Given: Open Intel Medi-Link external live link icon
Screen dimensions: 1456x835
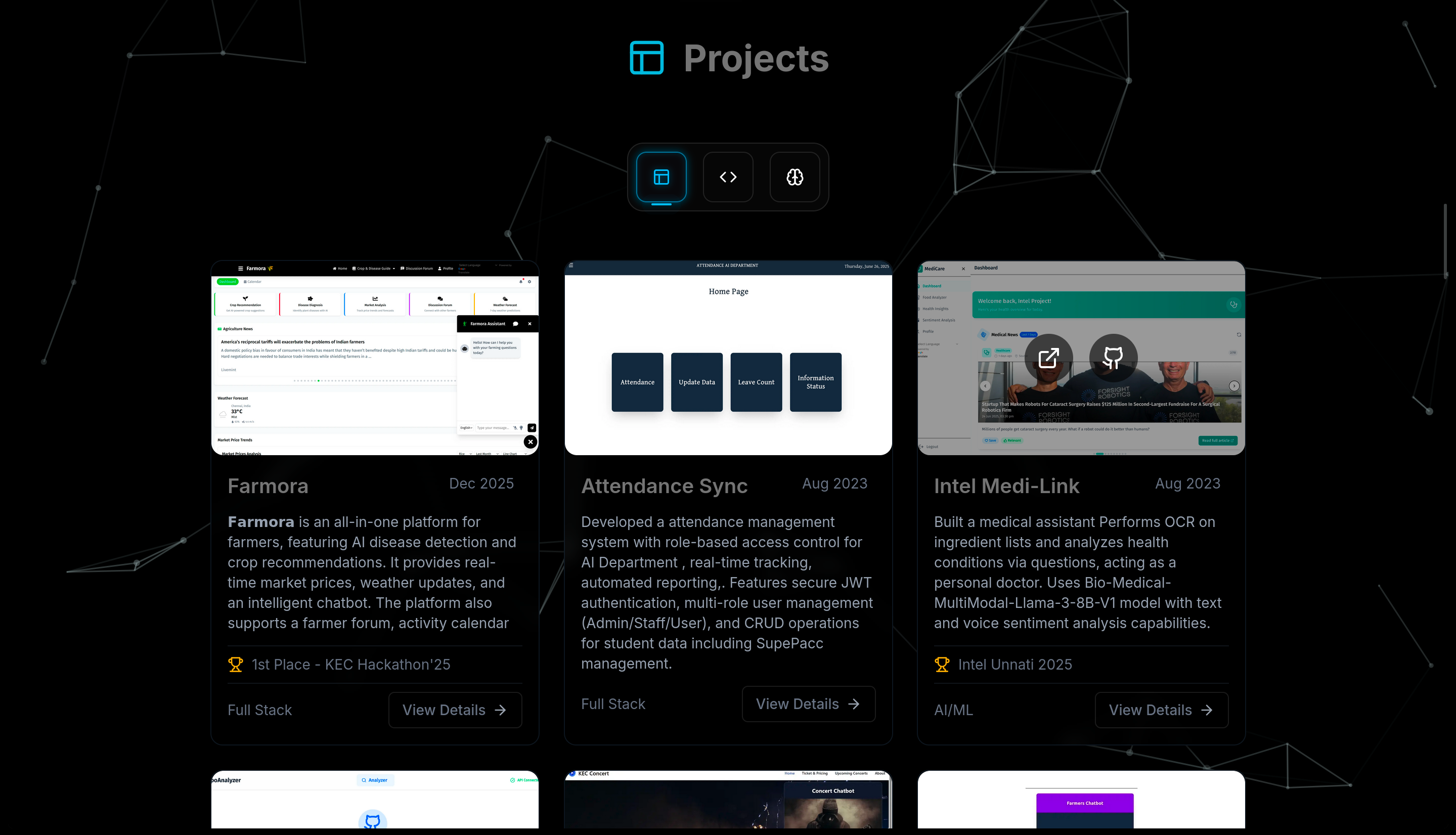Looking at the screenshot, I should [1049, 358].
